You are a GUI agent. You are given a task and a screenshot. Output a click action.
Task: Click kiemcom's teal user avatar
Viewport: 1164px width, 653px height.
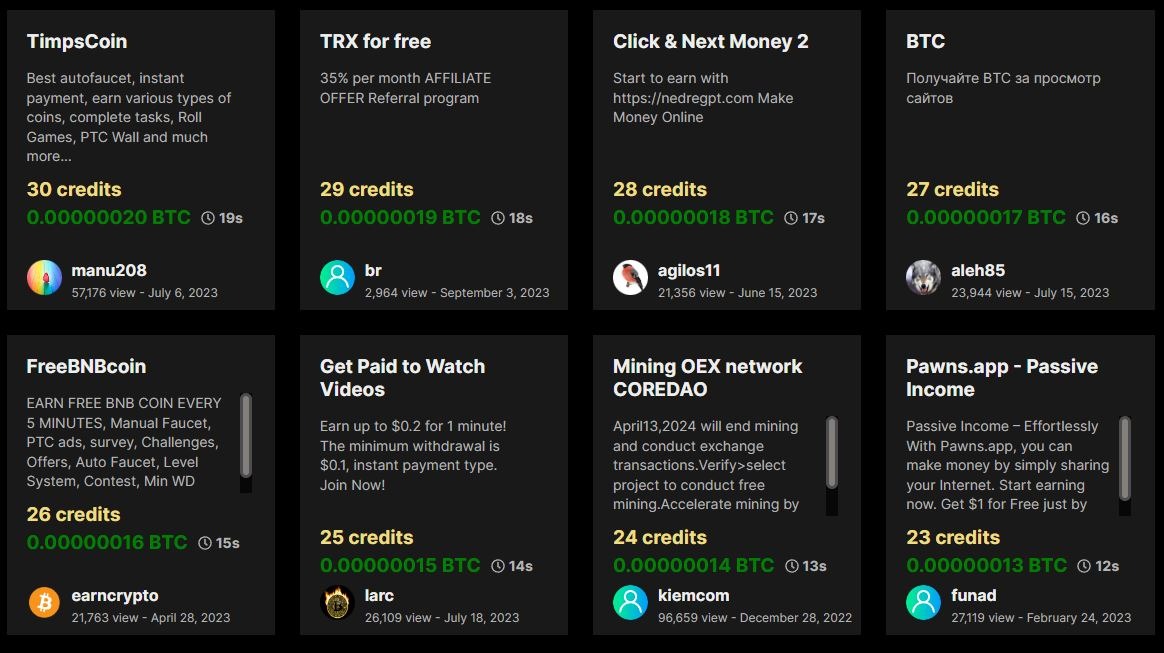point(630,603)
